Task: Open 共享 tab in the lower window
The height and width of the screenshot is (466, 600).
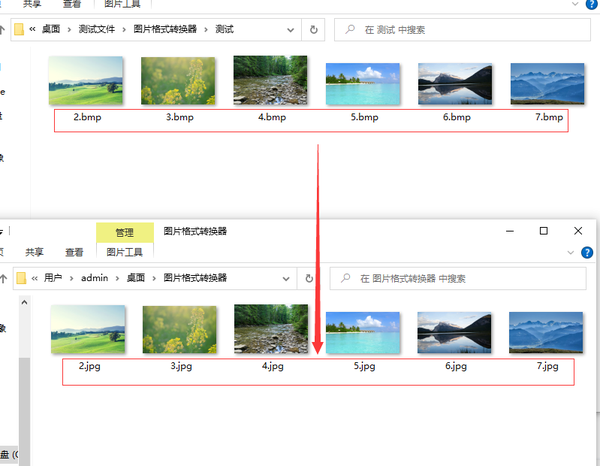Action: tap(35, 253)
